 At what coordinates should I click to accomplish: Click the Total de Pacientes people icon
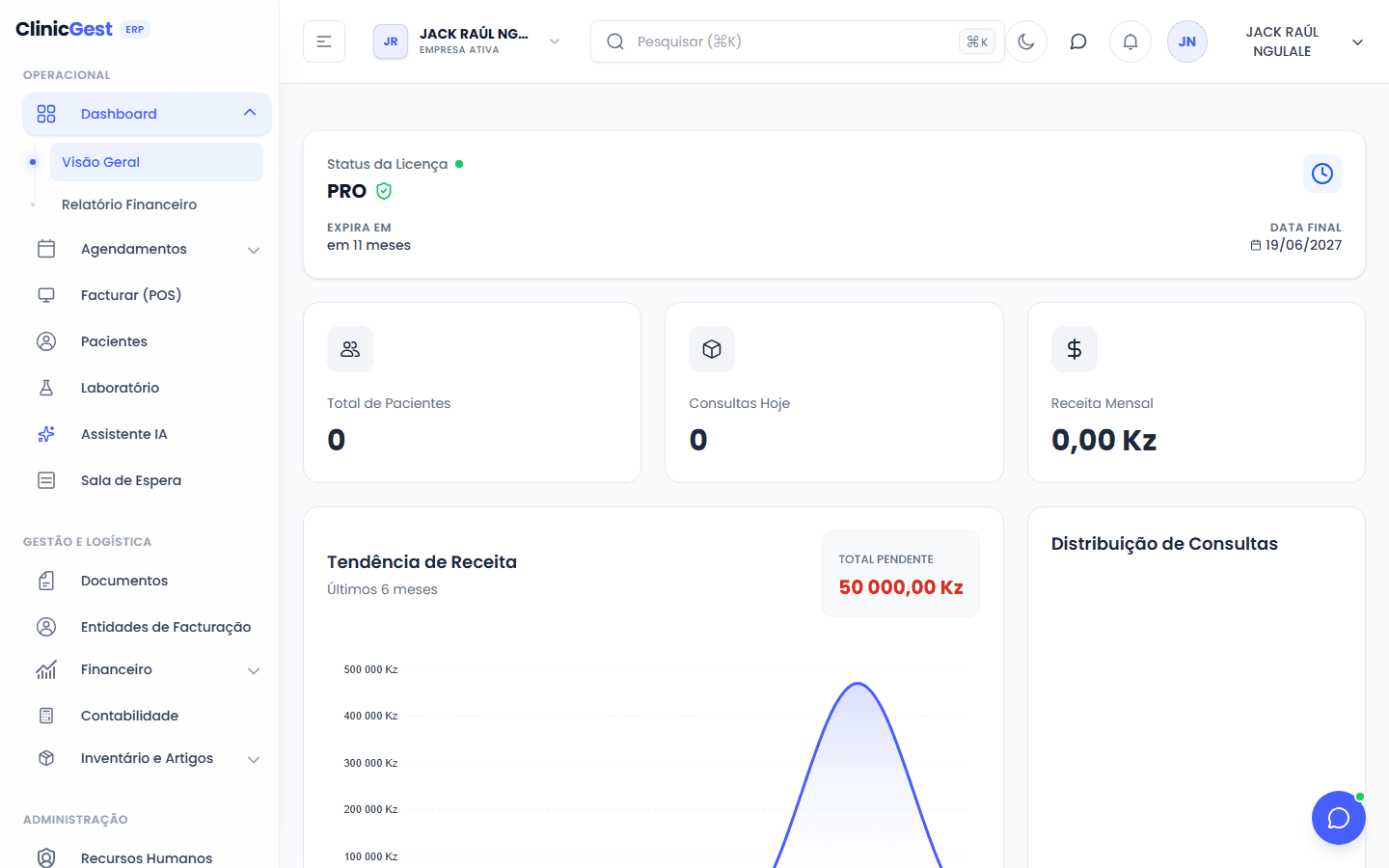[350, 349]
